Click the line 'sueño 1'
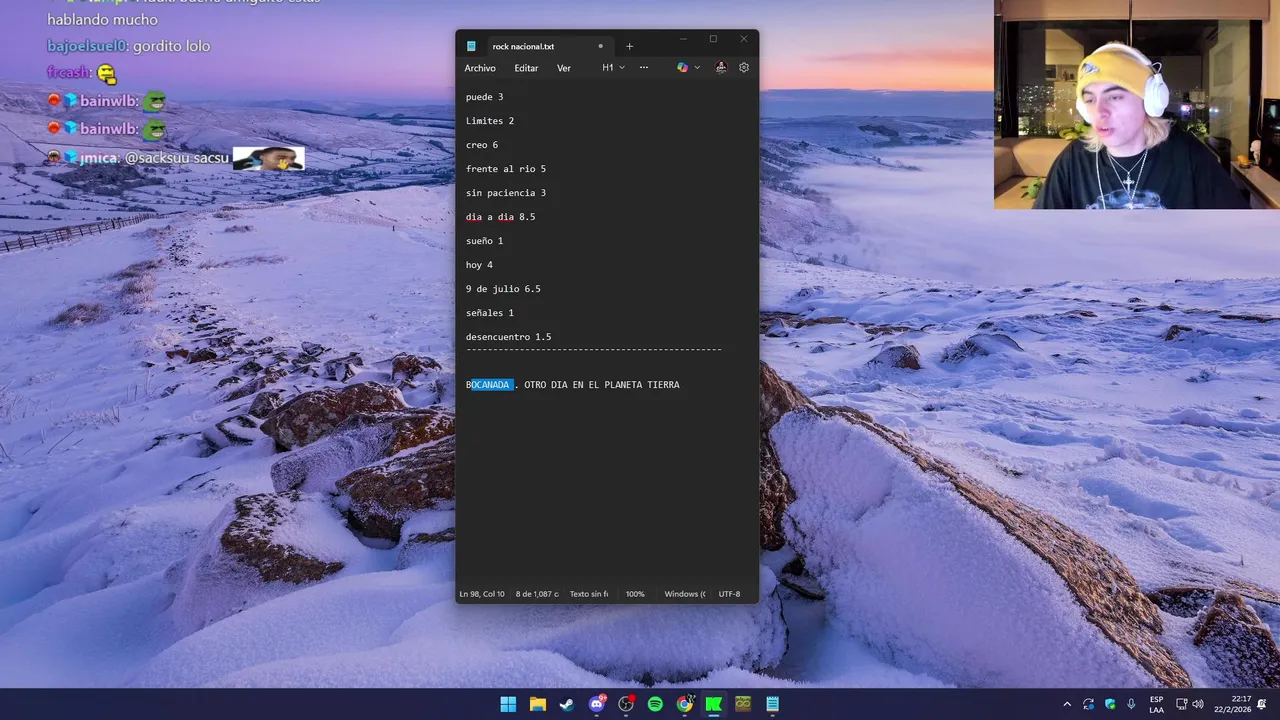 [485, 241]
